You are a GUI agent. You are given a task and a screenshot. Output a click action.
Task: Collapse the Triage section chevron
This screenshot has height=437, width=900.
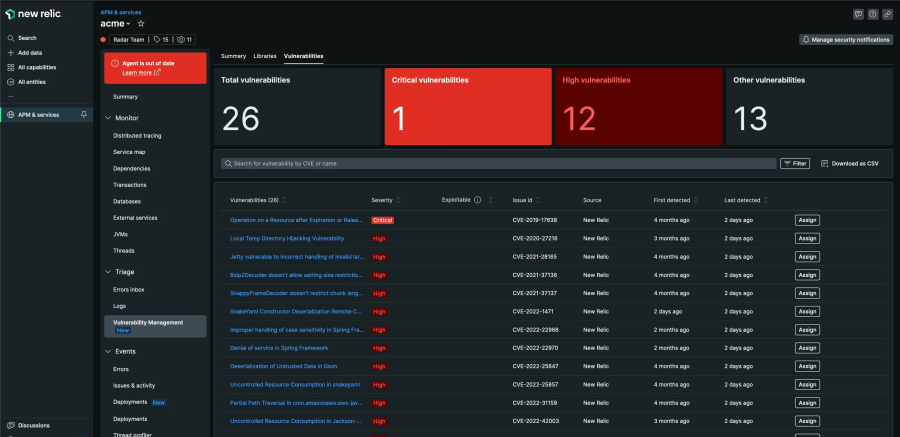click(107, 272)
